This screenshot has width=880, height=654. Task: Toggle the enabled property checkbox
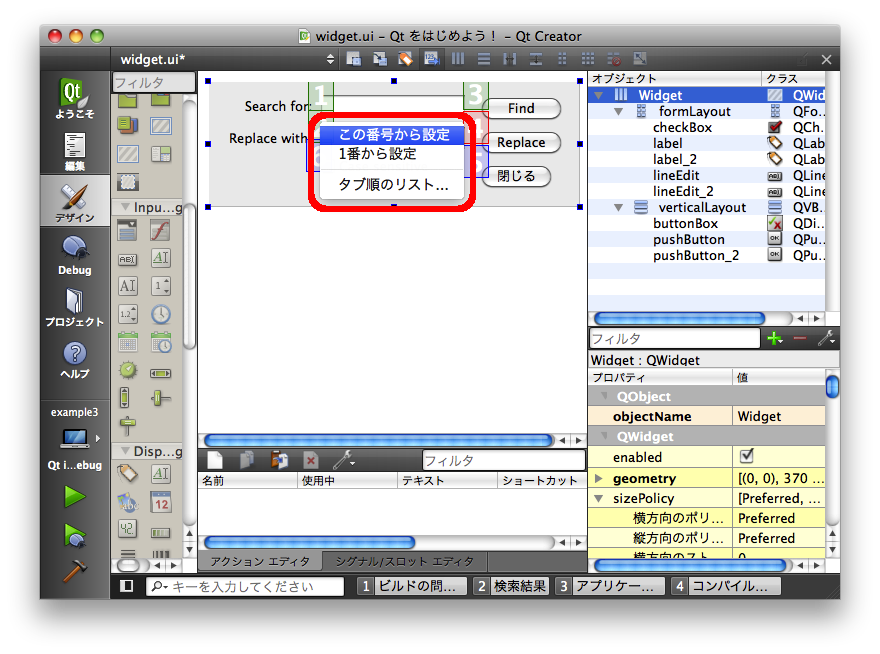pos(746,456)
